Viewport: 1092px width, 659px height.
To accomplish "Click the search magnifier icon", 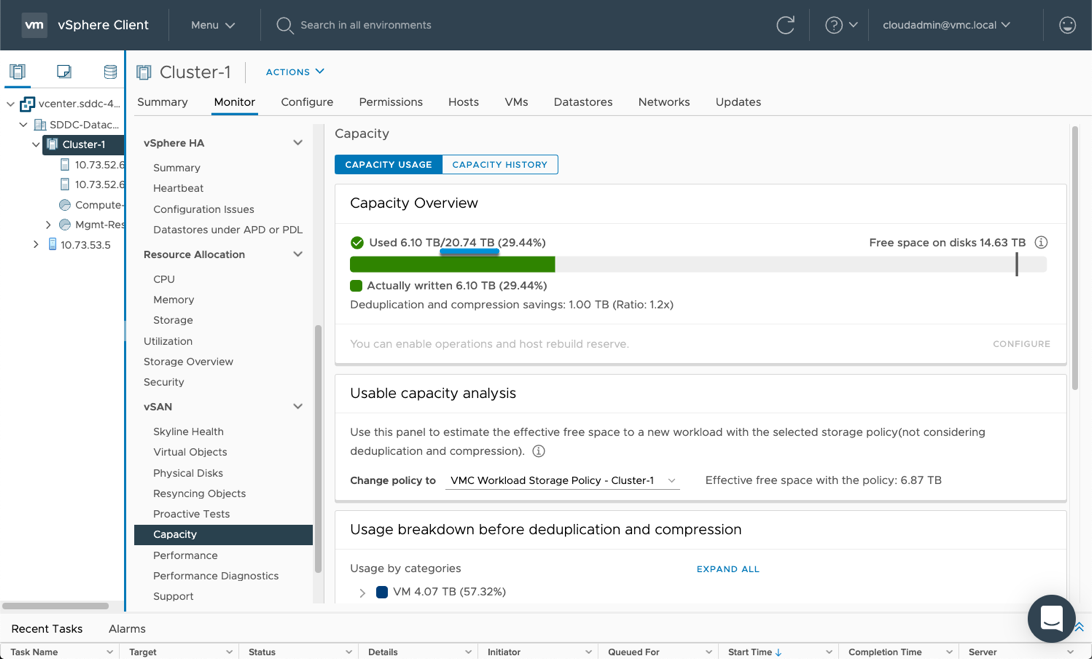I will coord(284,26).
